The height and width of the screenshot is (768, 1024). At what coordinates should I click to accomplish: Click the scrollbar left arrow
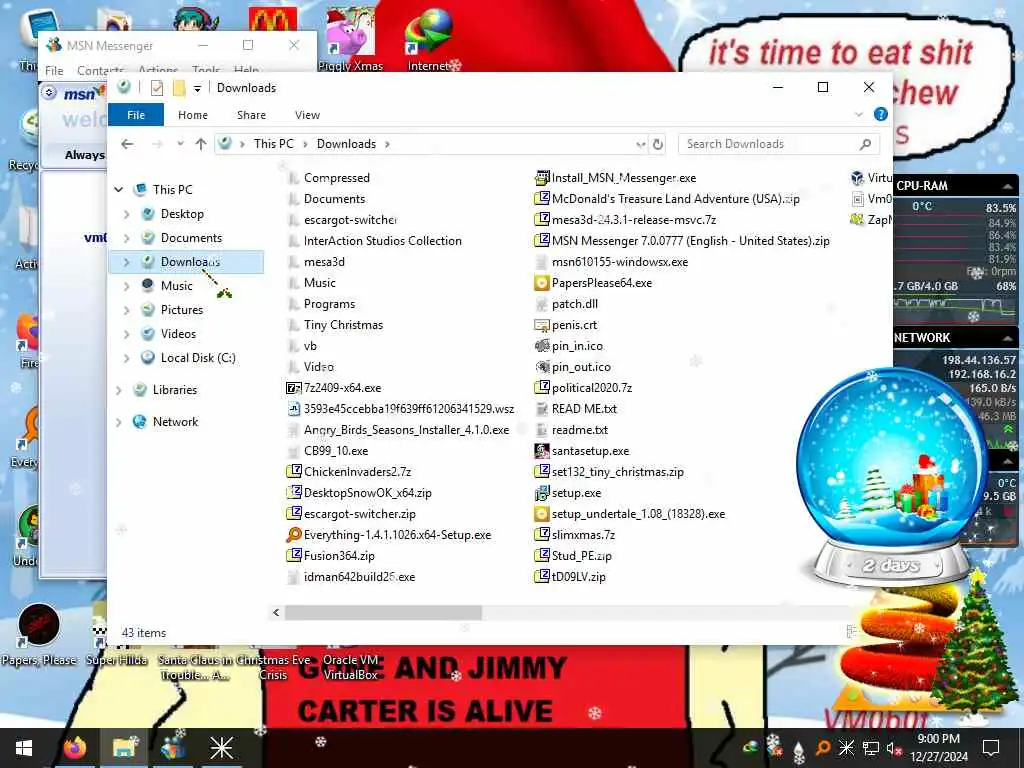[x=276, y=613]
